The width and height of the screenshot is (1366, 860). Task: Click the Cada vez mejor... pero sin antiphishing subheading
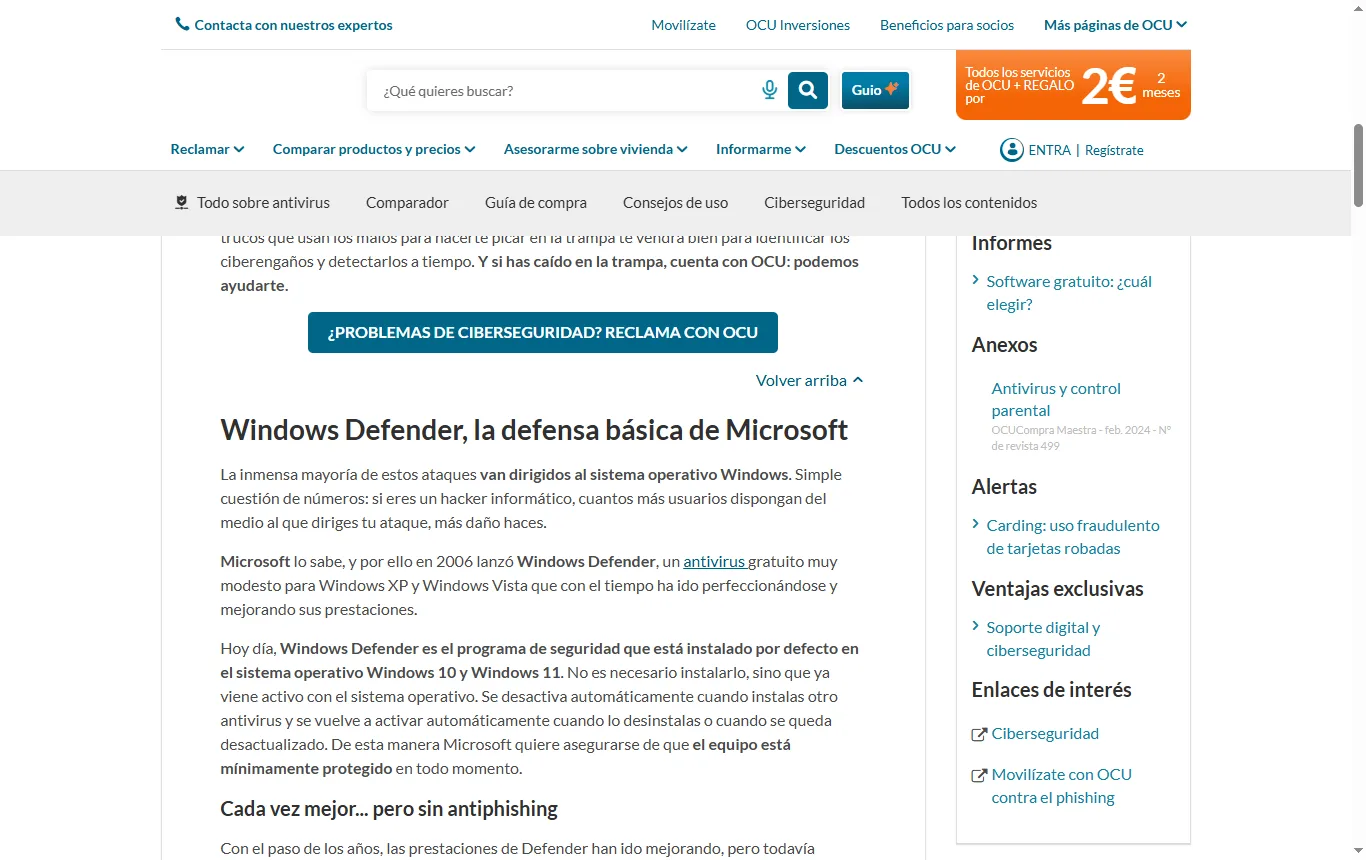click(x=389, y=808)
